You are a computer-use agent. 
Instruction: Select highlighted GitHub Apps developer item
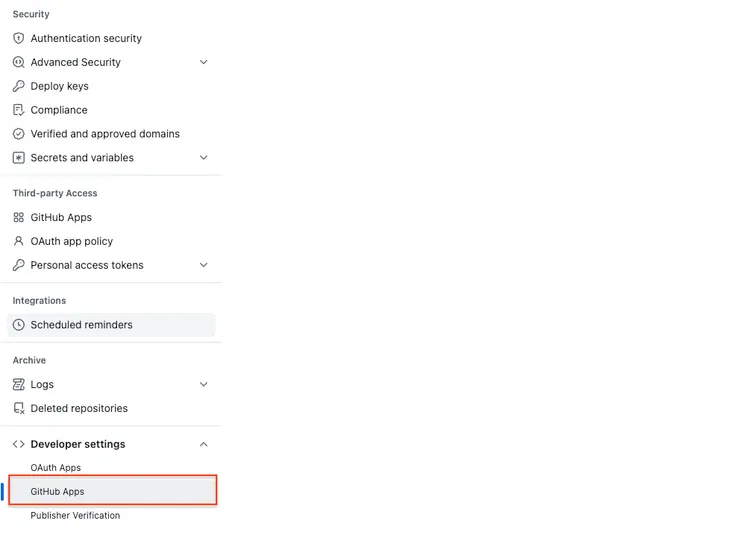pos(58,492)
